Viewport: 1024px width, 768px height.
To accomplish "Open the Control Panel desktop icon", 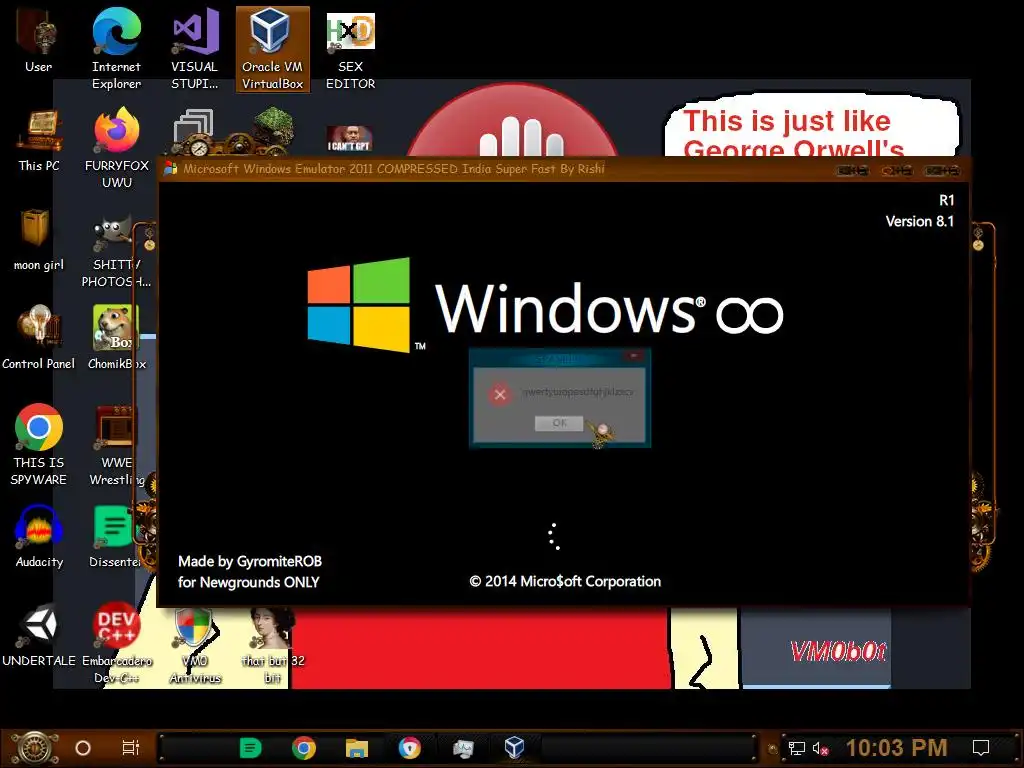I will tap(39, 336).
